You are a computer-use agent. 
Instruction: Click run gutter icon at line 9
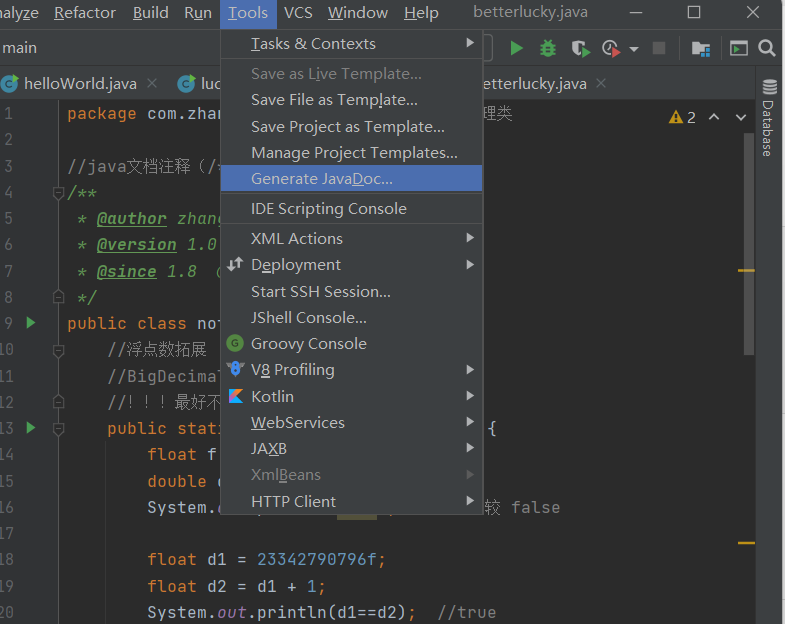click(x=31, y=323)
